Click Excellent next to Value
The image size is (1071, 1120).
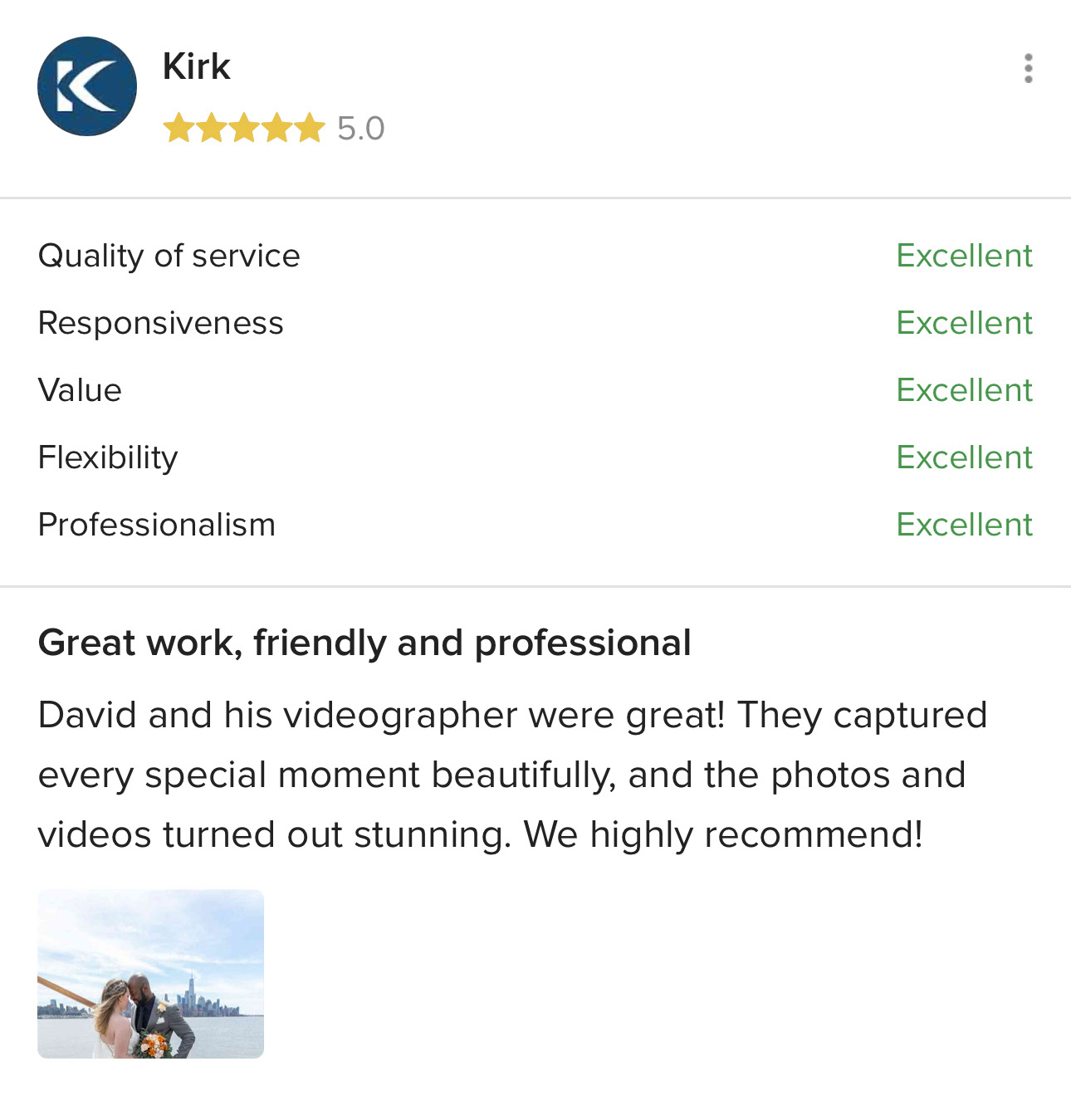pyautogui.click(x=965, y=390)
